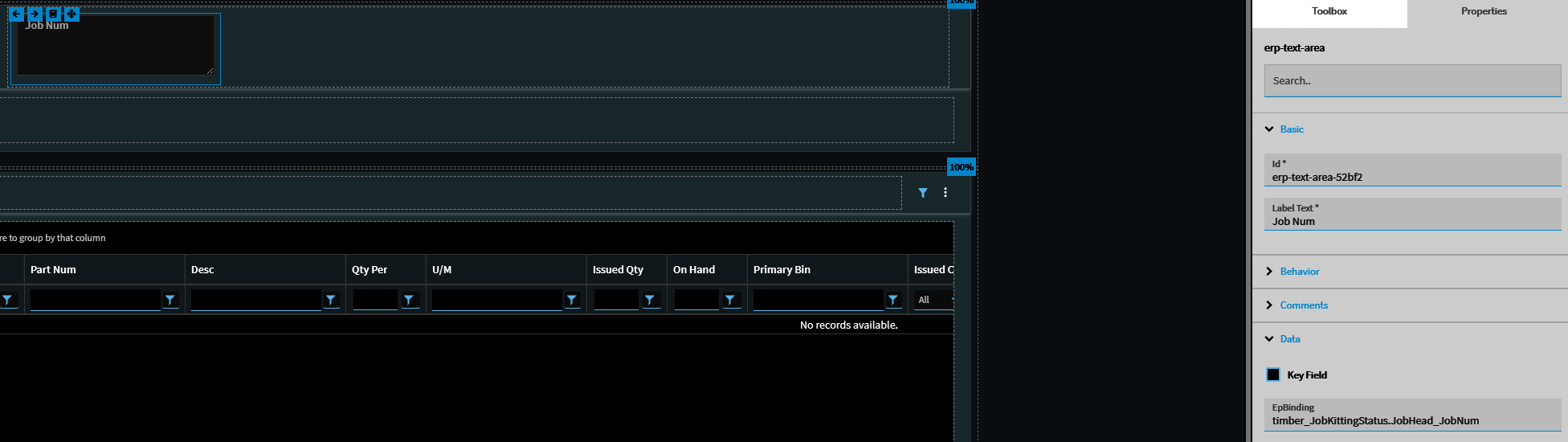Click the Part Num filter text box
The height and width of the screenshot is (442, 1568).
(x=96, y=300)
